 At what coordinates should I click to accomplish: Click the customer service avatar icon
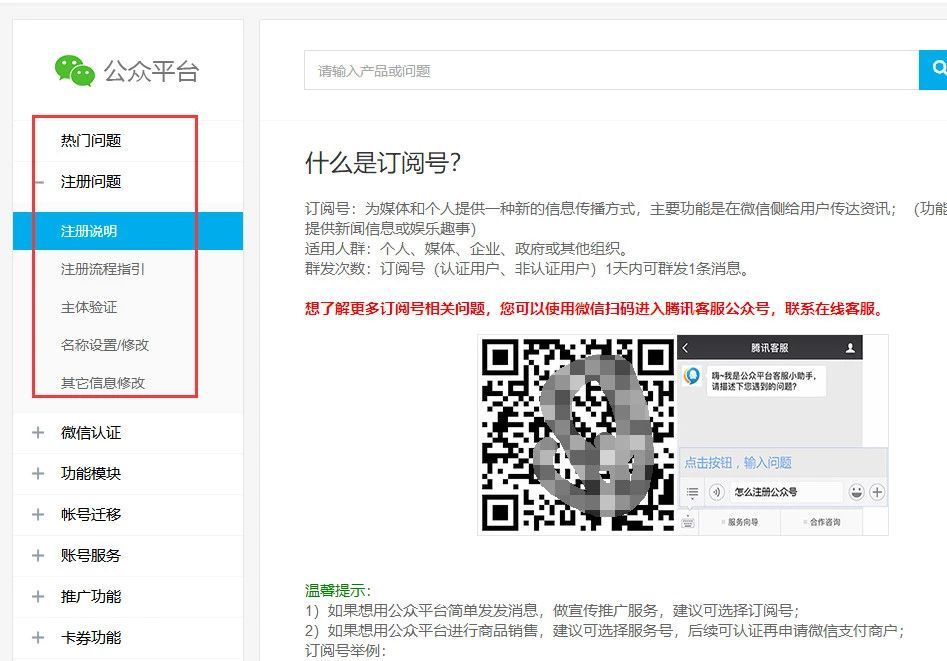click(692, 375)
